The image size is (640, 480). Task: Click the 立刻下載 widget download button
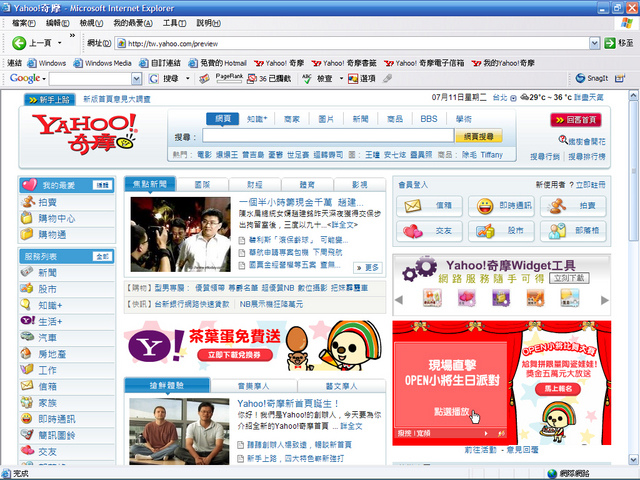click(569, 278)
